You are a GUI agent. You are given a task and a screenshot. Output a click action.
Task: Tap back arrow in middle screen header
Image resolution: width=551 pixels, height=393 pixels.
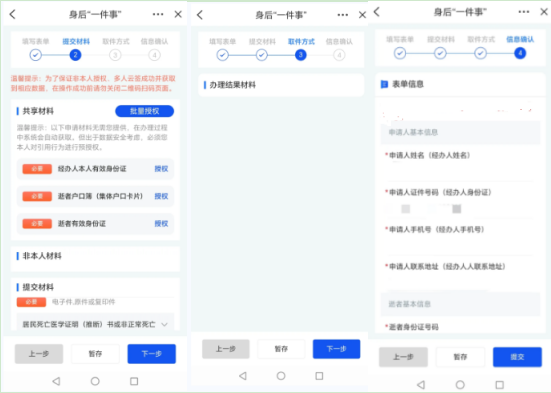(x=200, y=15)
